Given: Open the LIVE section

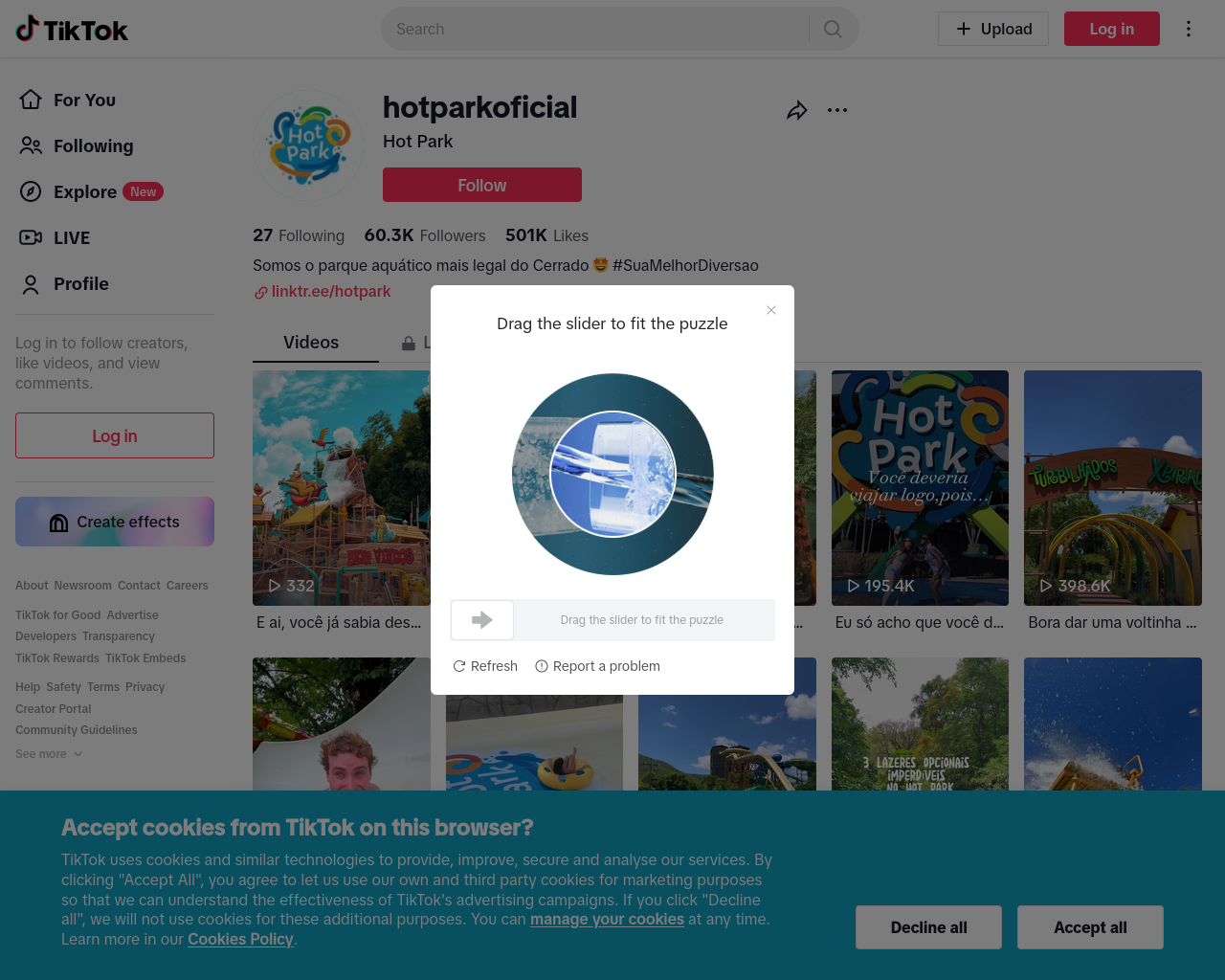Looking at the screenshot, I should pos(55,237).
